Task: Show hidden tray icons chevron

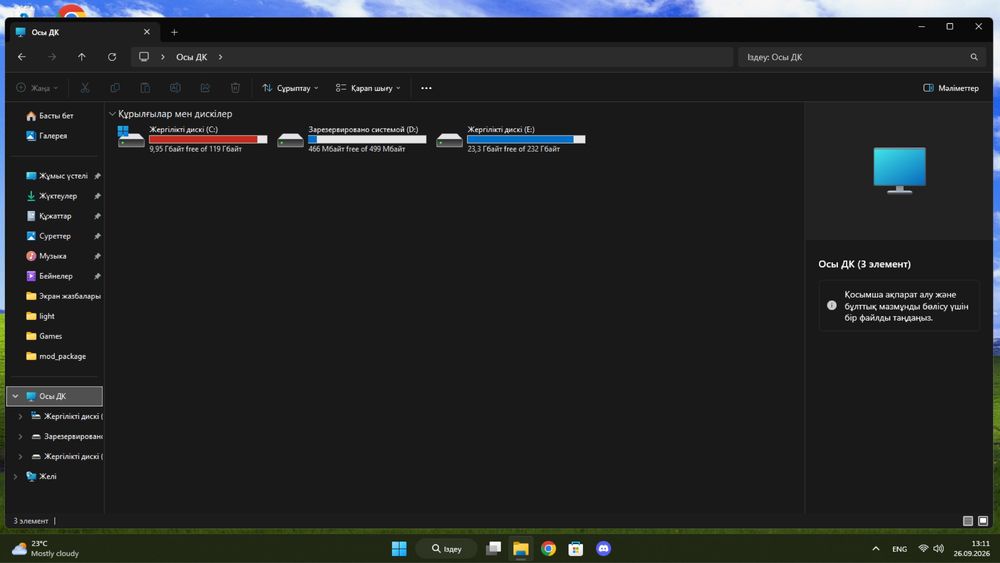Action: (x=876, y=548)
